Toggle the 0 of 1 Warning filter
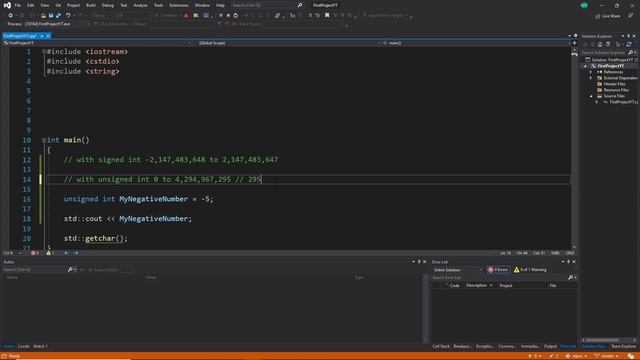Viewport: 640px width, 360px height. (x=530, y=270)
